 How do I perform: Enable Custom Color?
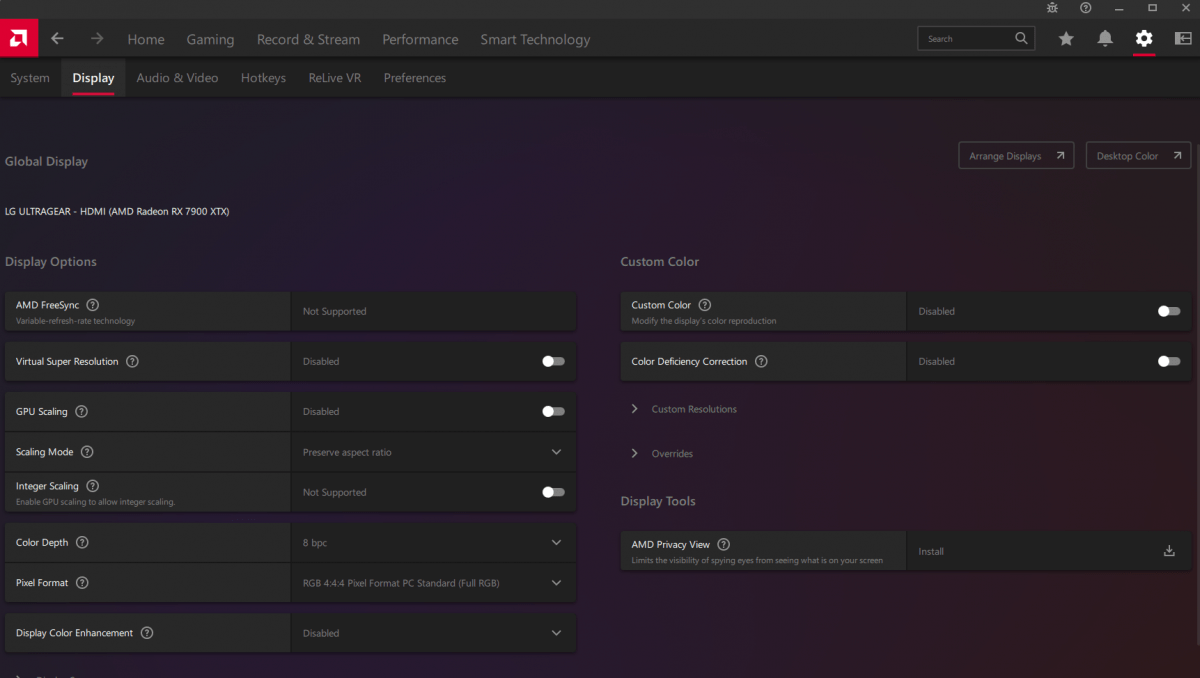pyautogui.click(x=1167, y=311)
